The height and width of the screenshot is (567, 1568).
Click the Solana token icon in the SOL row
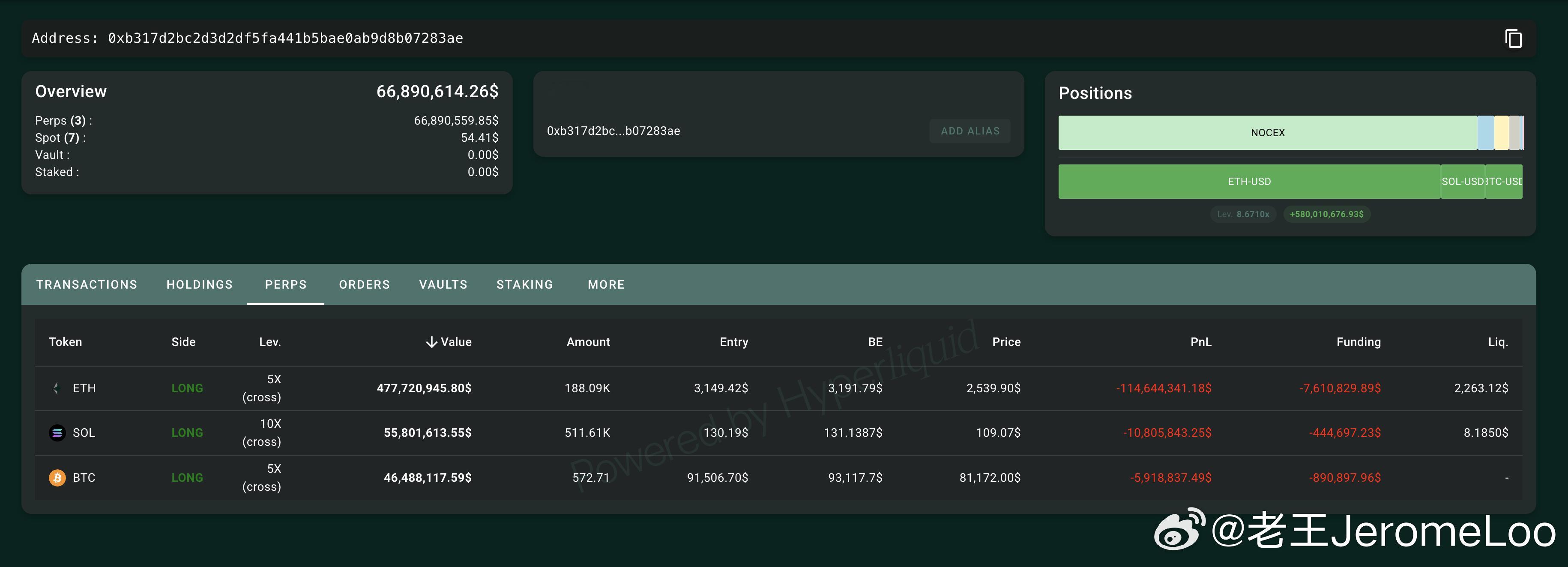pos(57,433)
